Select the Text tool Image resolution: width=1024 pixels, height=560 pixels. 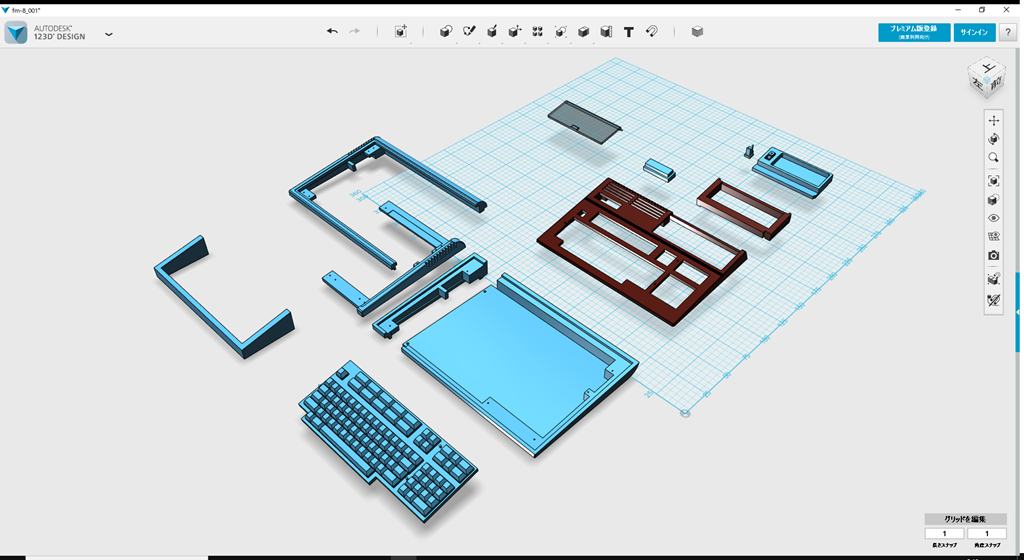tap(629, 32)
